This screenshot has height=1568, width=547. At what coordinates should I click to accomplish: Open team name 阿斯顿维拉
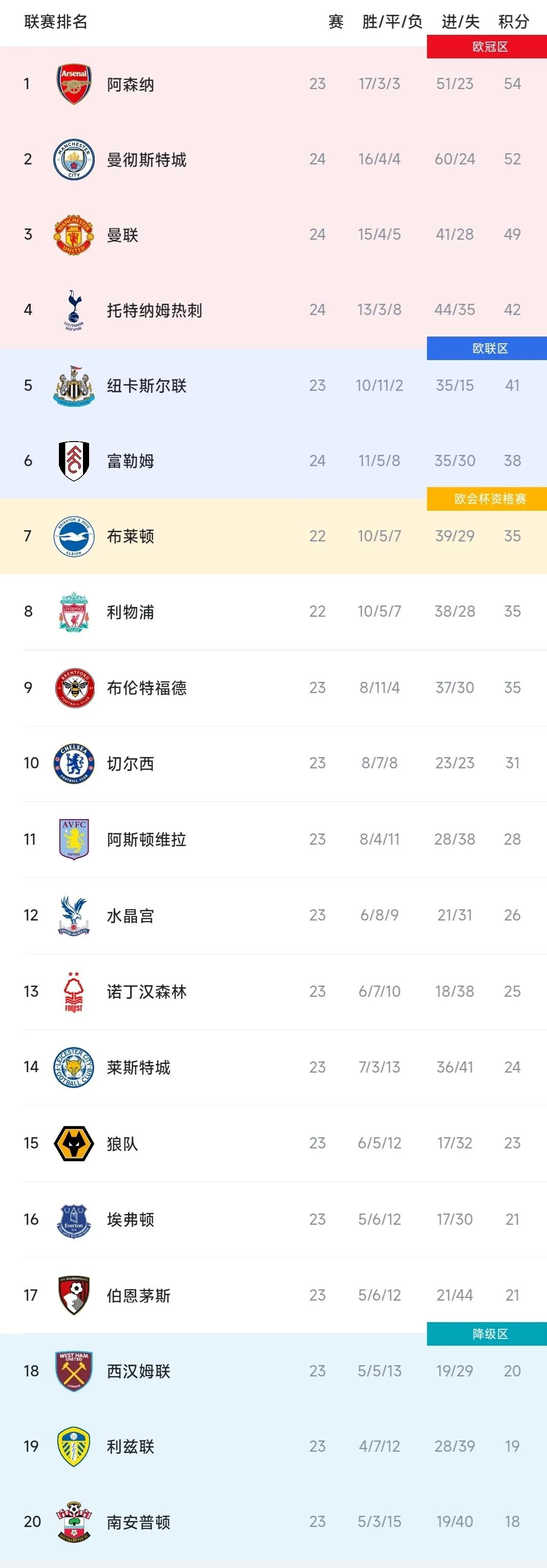[x=146, y=840]
